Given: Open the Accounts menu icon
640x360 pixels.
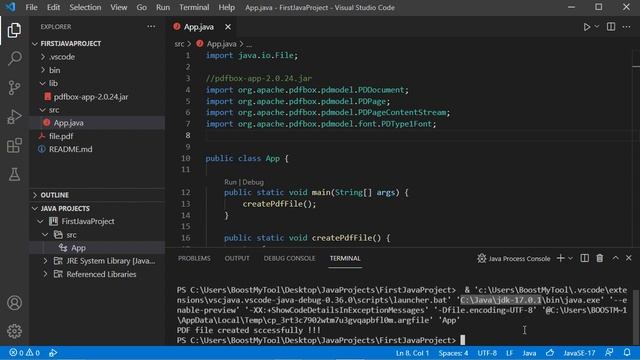Looking at the screenshot, I should (14, 303).
